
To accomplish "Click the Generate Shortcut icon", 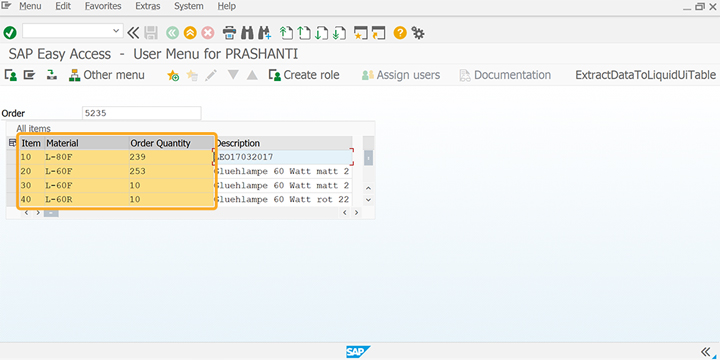I will pyautogui.click(x=378, y=33).
